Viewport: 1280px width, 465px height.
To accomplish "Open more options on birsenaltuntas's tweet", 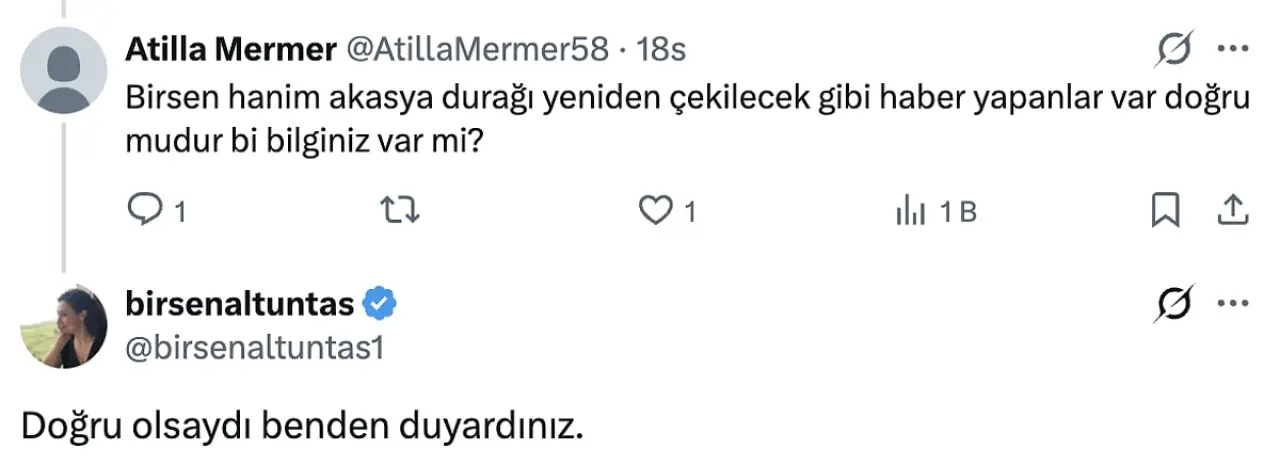I will click(x=1231, y=304).
